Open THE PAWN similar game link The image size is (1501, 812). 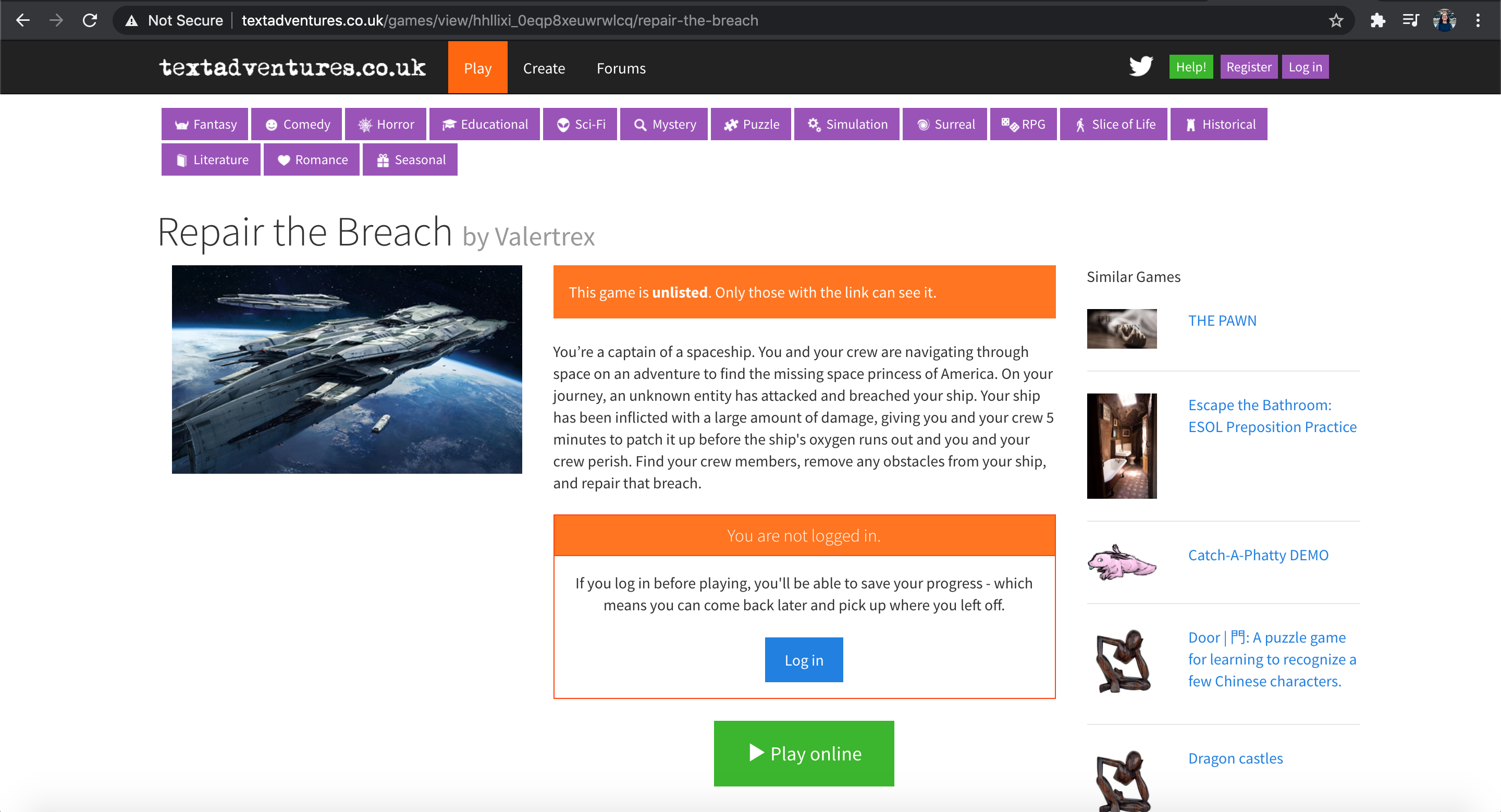(1222, 321)
